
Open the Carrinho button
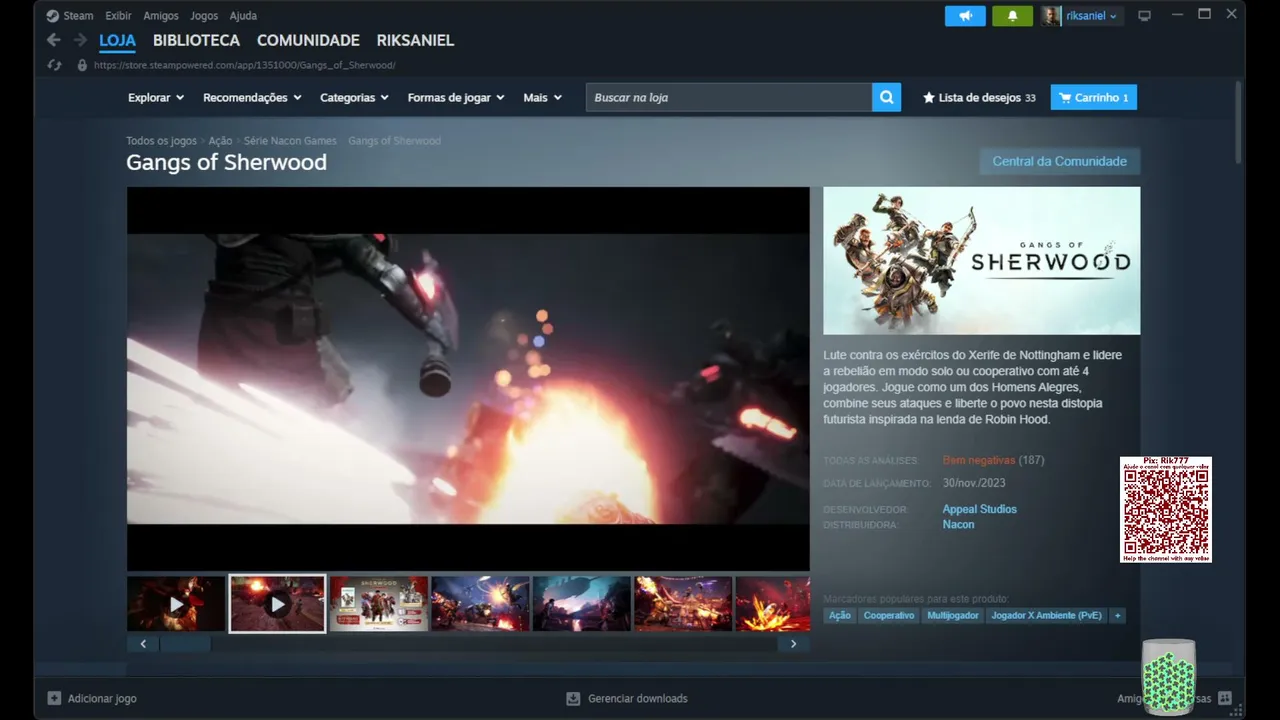[1094, 98]
